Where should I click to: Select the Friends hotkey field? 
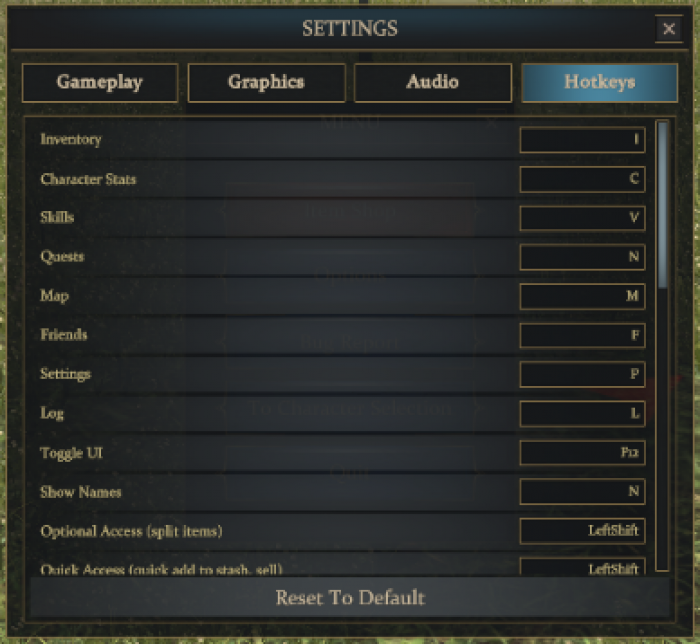(582, 335)
